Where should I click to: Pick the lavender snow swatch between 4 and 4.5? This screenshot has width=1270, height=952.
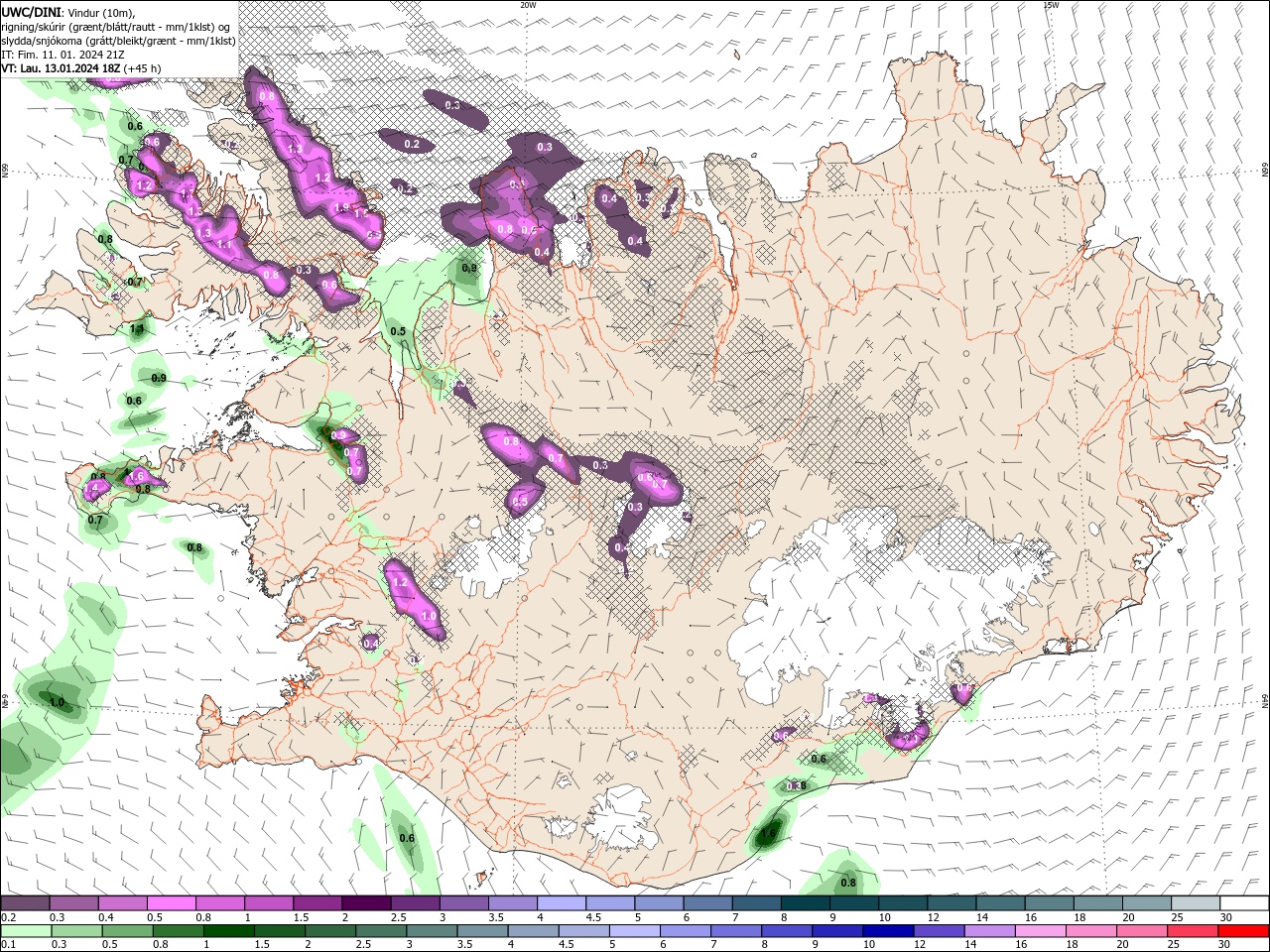(x=560, y=902)
